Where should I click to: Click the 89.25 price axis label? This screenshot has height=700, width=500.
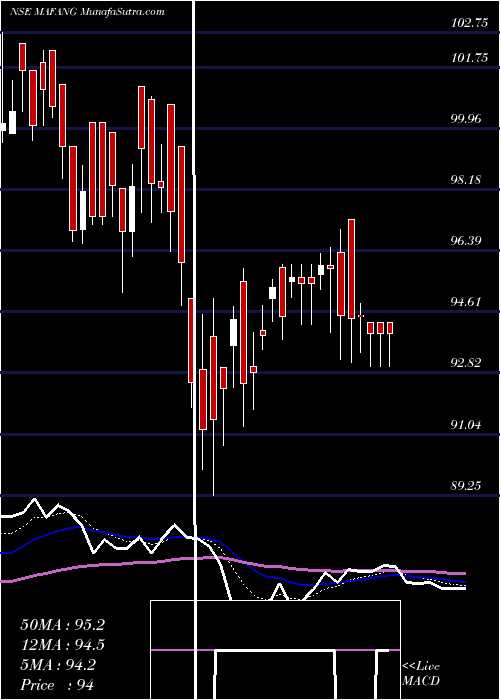pos(467,485)
